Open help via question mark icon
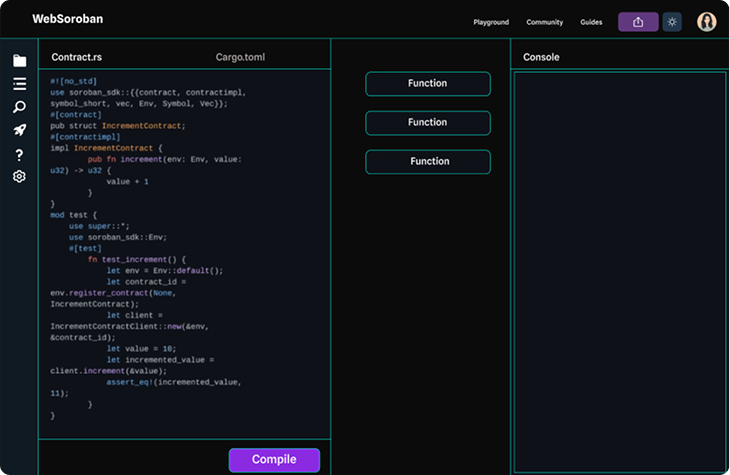 19,154
